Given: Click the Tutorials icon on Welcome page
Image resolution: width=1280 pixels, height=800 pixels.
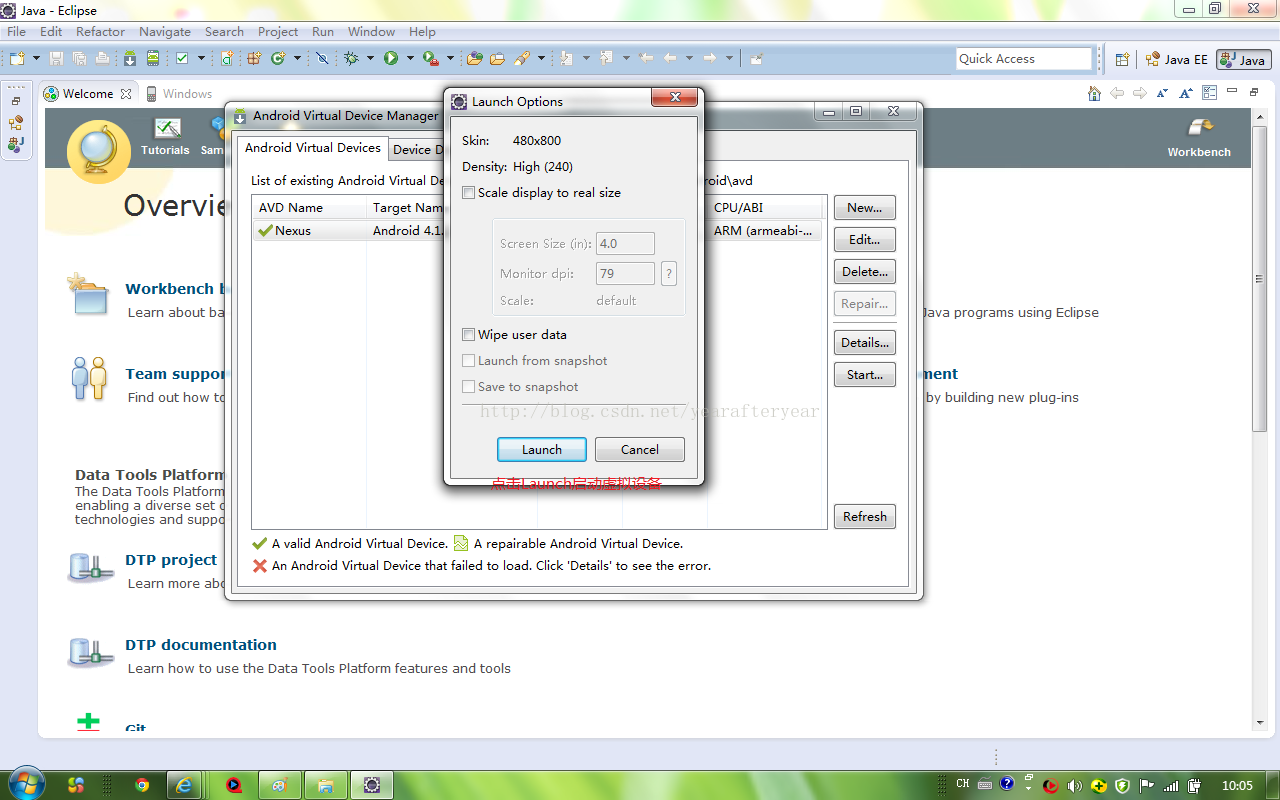Looking at the screenshot, I should [x=167, y=127].
